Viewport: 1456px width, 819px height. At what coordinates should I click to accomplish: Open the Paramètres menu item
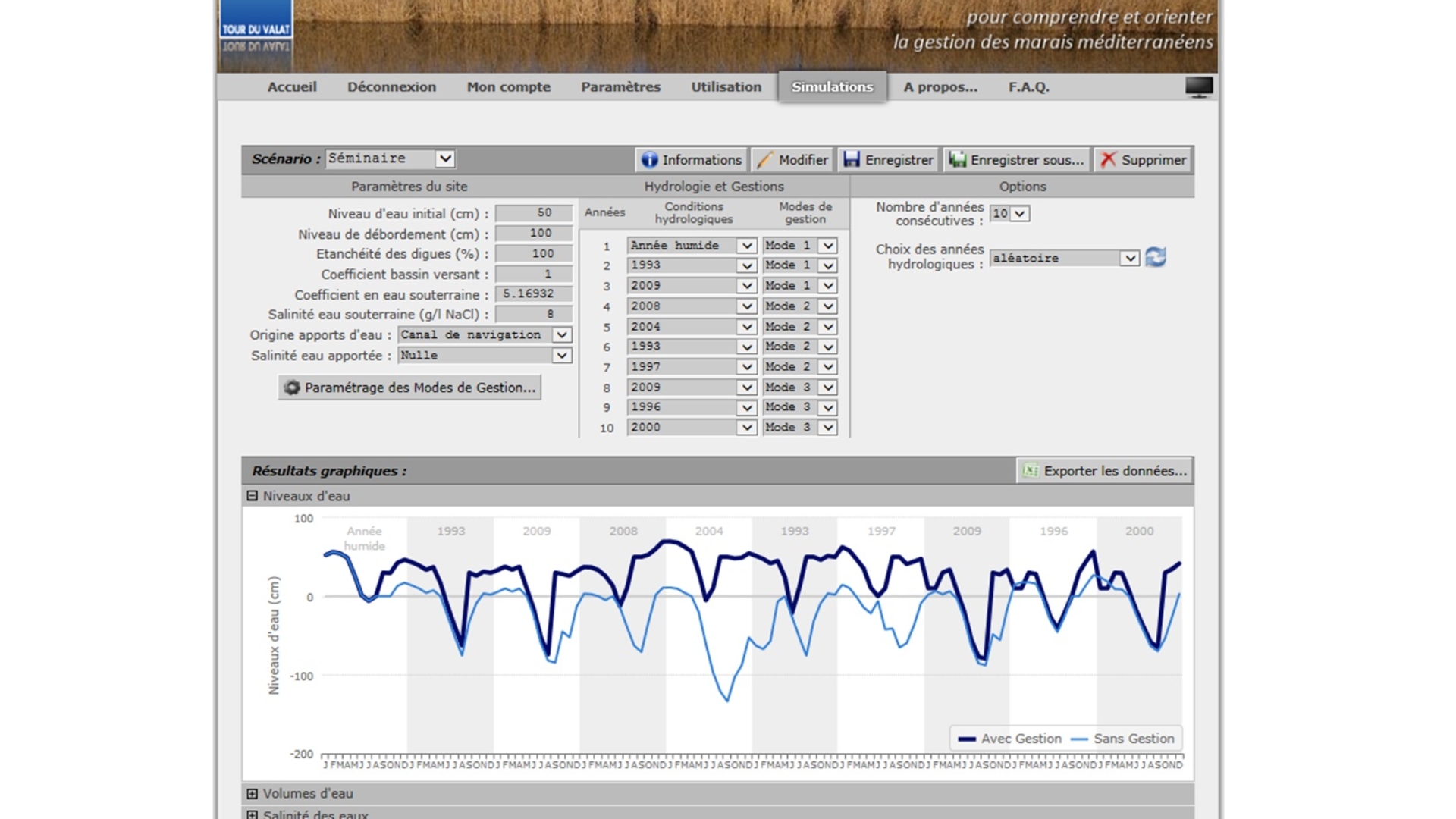click(620, 86)
